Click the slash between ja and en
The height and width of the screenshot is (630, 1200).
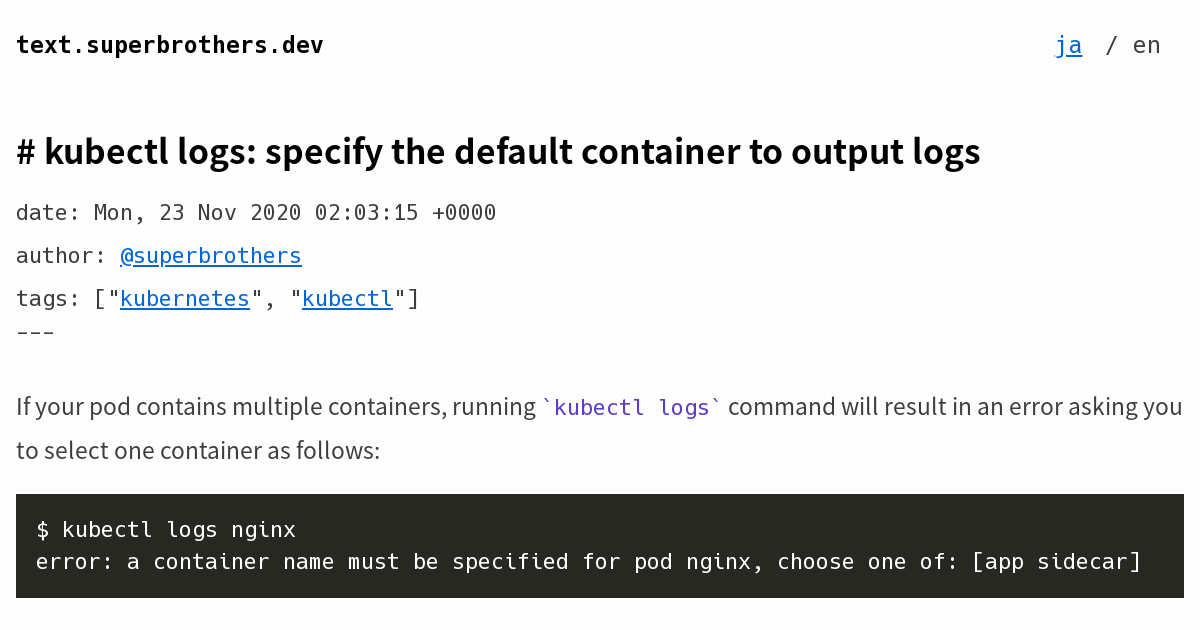click(1110, 44)
